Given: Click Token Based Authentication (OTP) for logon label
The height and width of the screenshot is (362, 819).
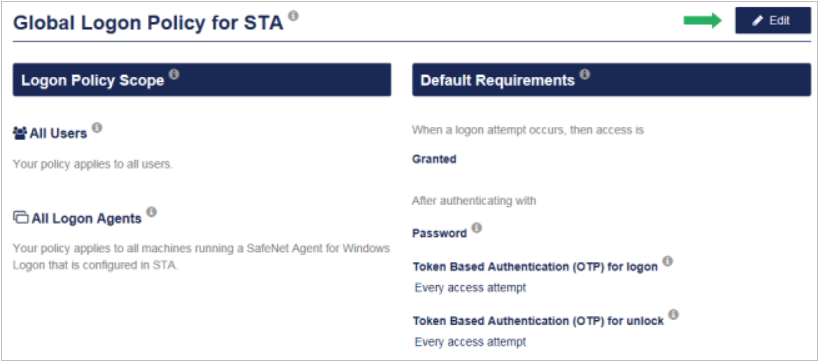Looking at the screenshot, I should coord(535,267).
